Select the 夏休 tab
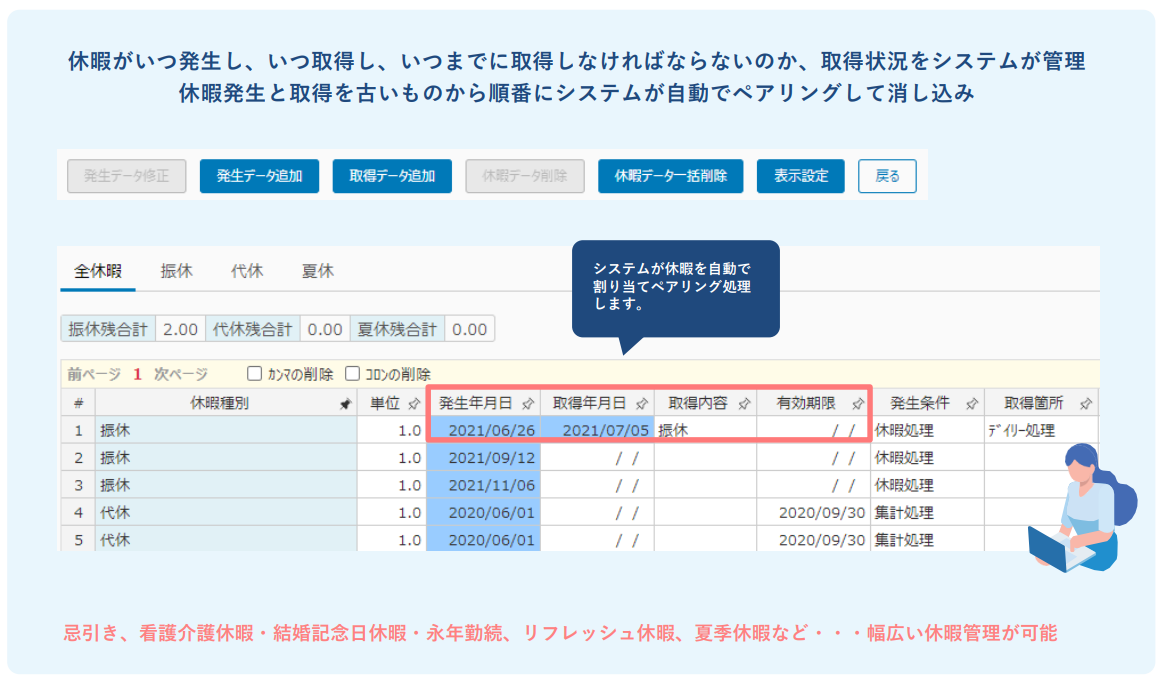1162x684 pixels. point(318,271)
